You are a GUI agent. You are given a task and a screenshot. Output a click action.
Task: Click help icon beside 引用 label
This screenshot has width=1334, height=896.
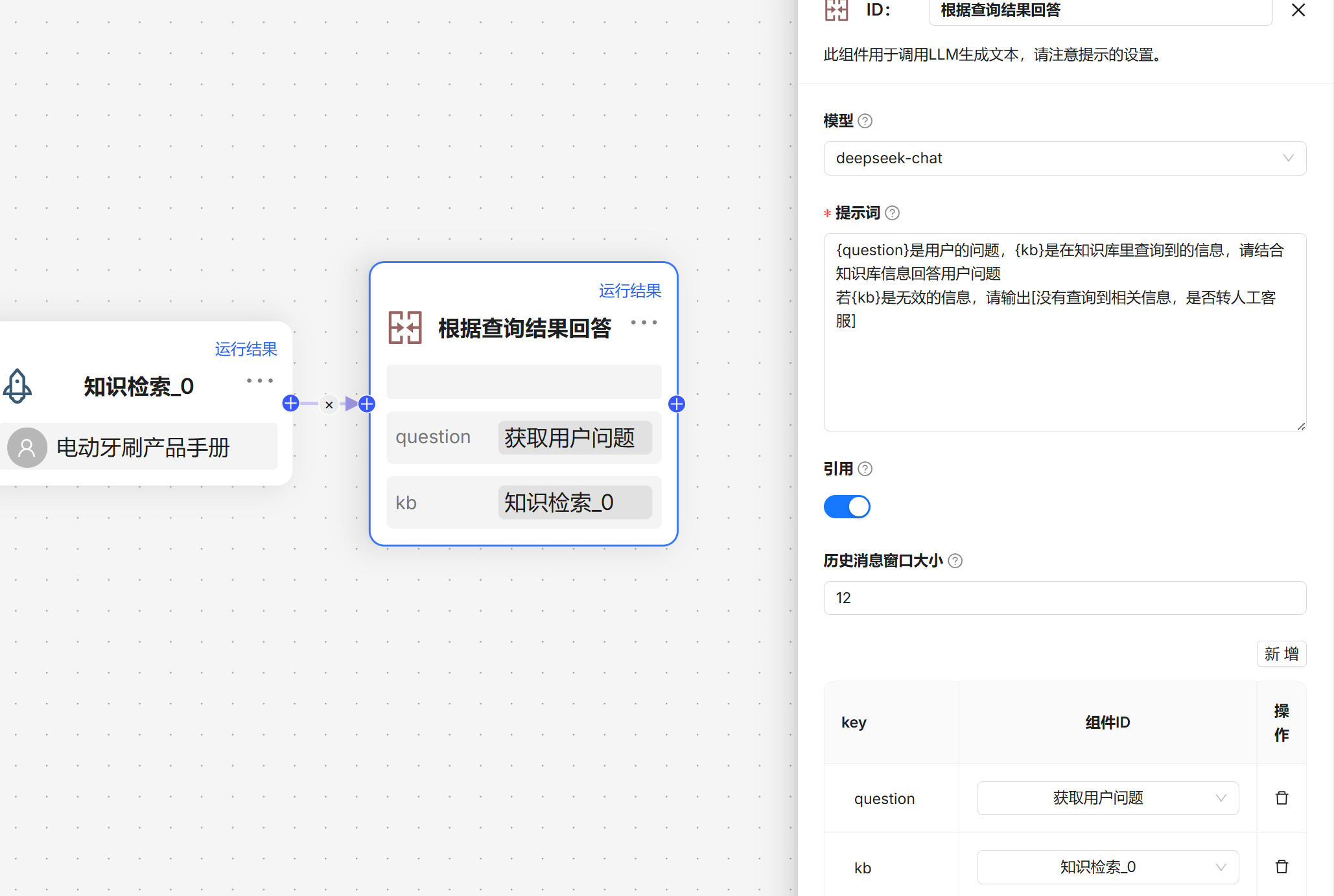click(x=865, y=469)
